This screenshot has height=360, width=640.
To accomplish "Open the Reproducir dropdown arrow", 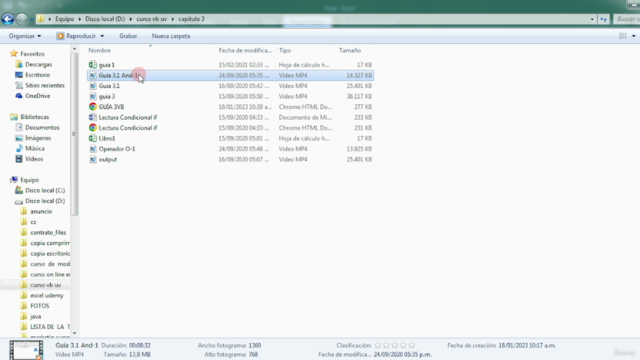I will 102,36.
